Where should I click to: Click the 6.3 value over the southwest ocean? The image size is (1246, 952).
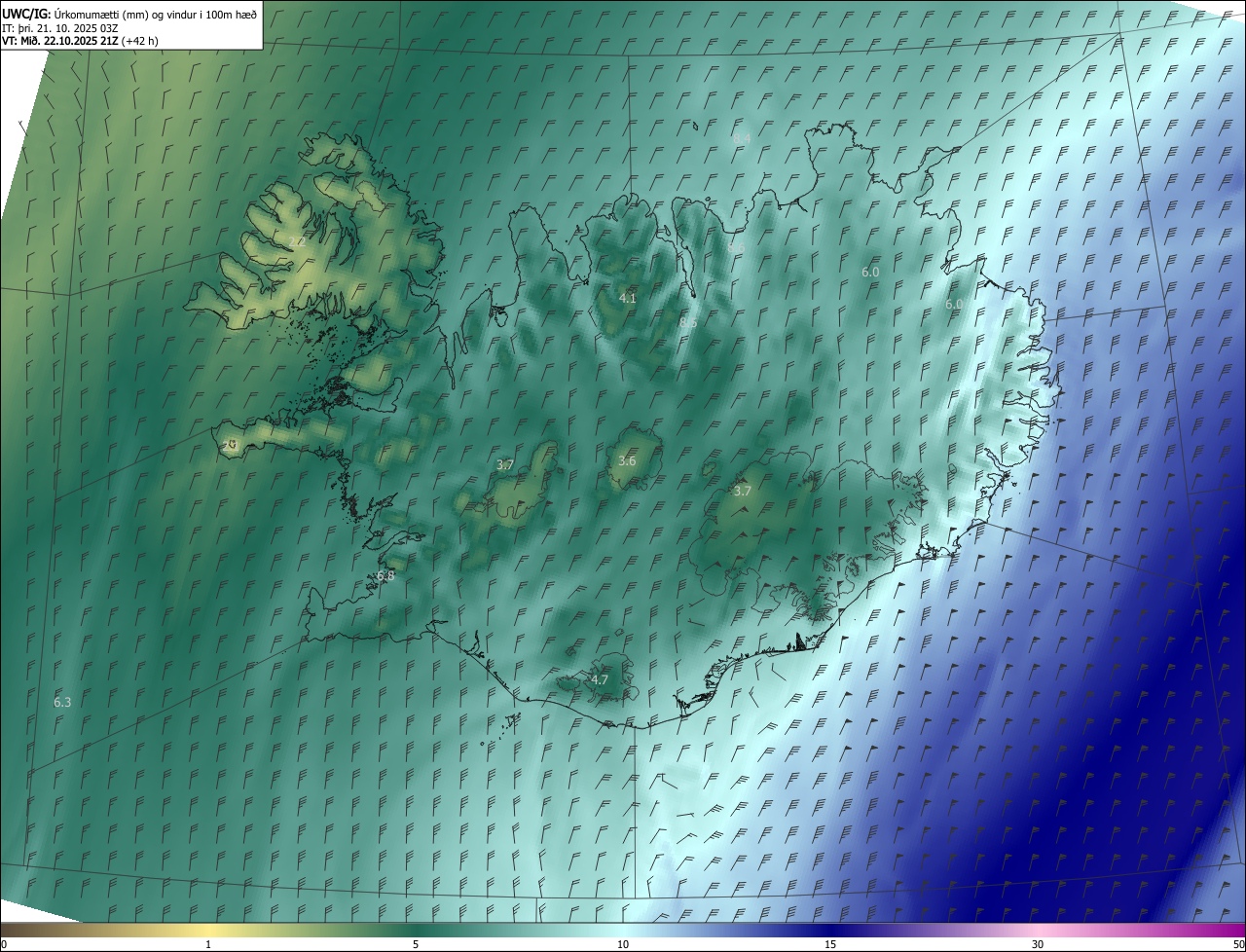click(x=62, y=702)
